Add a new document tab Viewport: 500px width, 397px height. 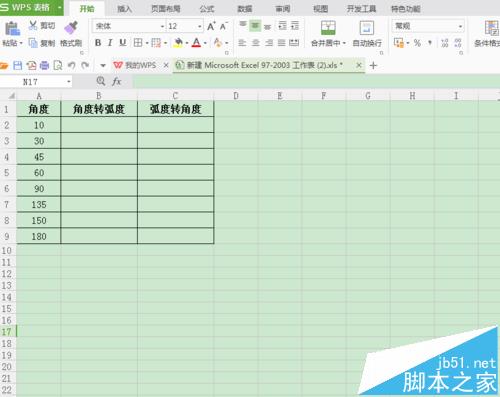pos(373,66)
